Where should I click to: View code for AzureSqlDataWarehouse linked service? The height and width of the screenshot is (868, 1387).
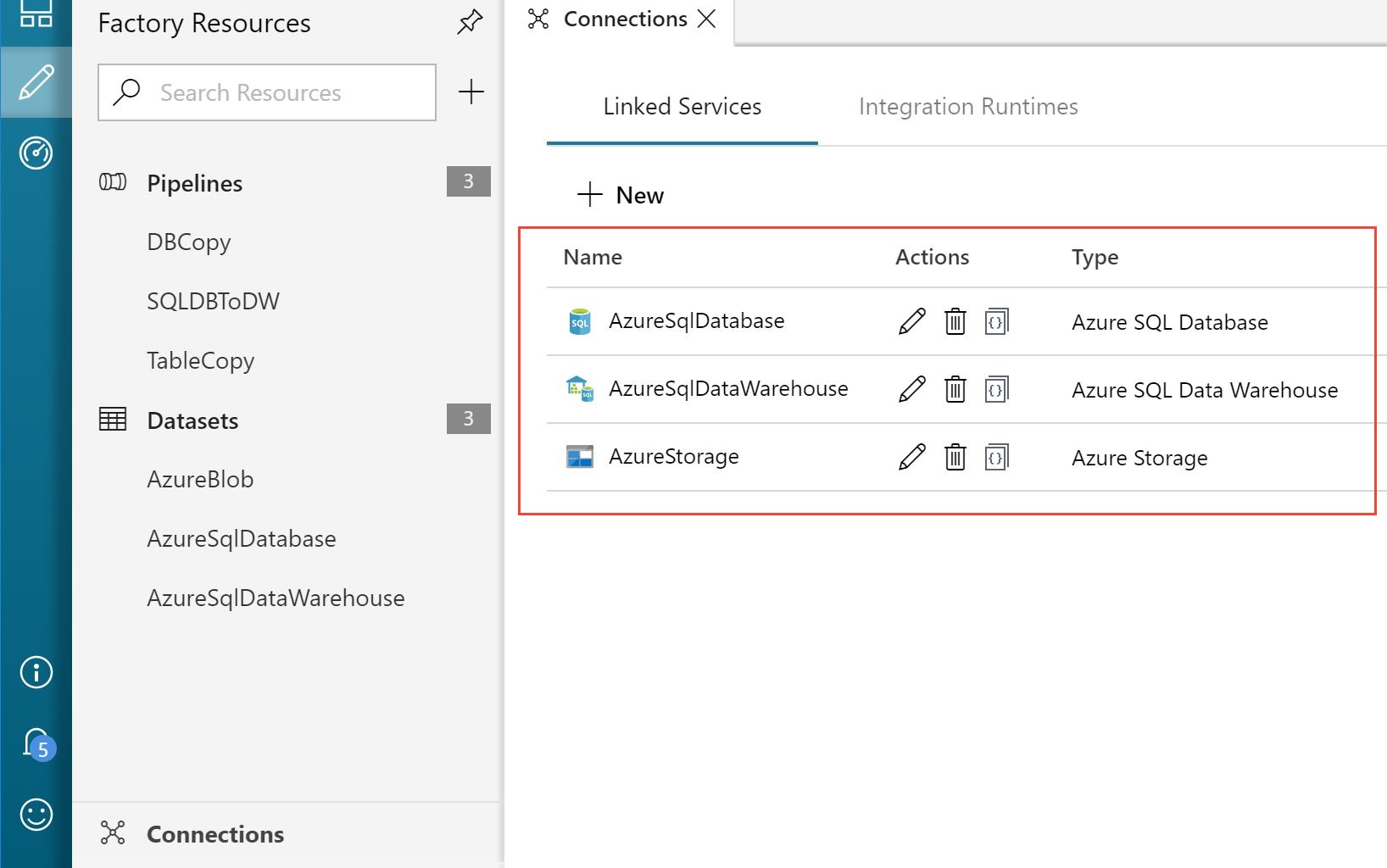click(996, 389)
